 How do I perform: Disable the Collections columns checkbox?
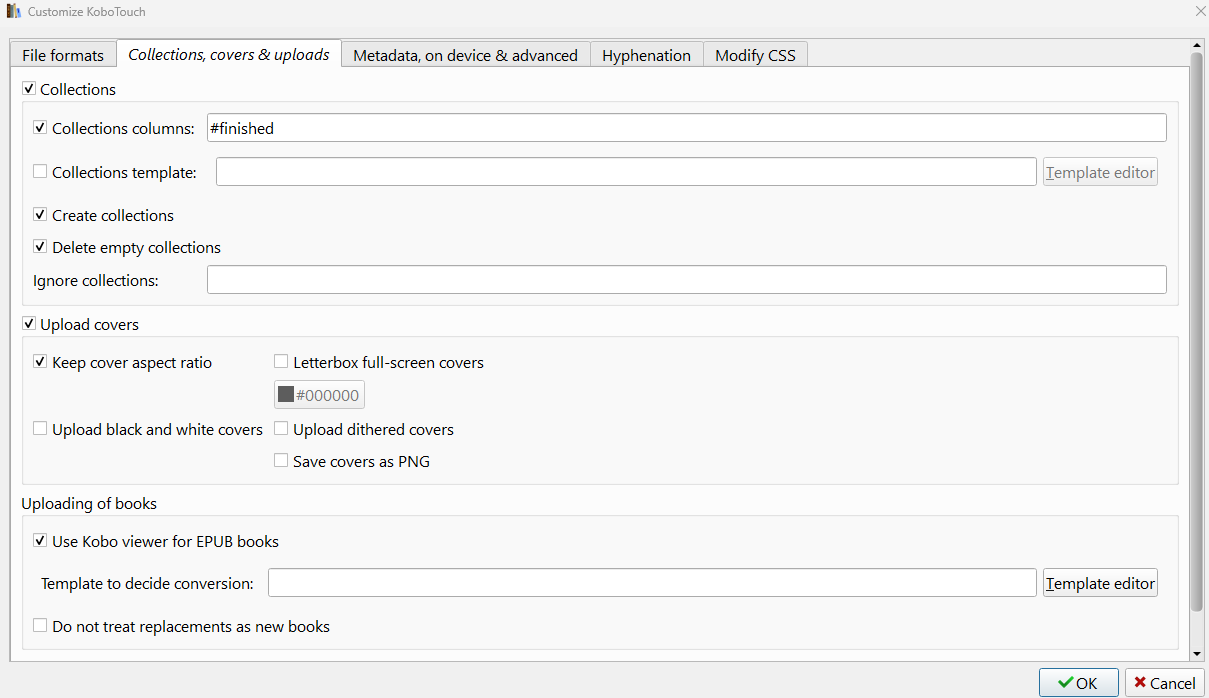click(x=40, y=128)
